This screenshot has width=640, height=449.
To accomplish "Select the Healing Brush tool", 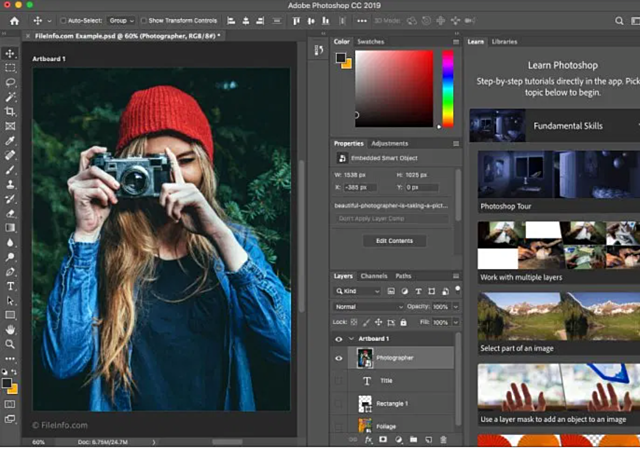I will click(10, 155).
